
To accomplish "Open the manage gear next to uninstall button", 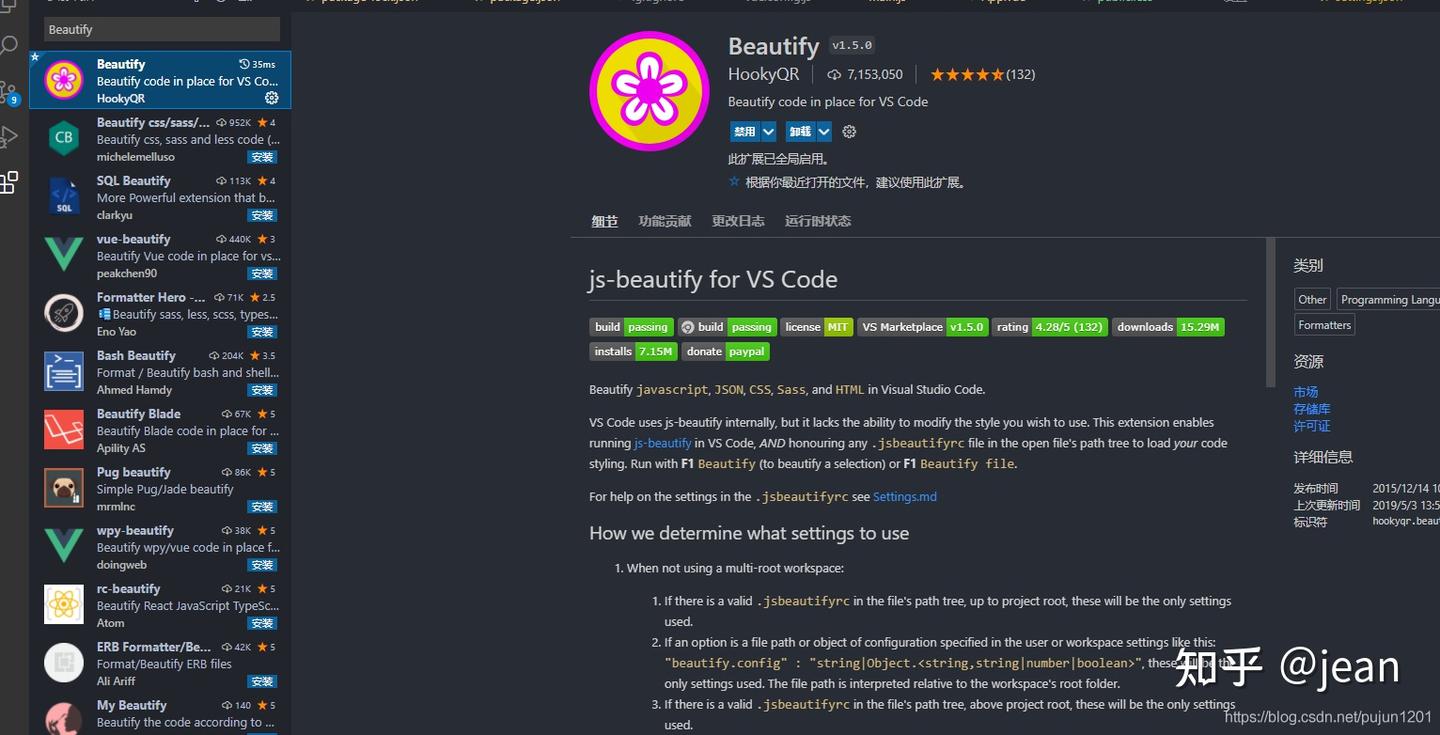I will click(848, 131).
